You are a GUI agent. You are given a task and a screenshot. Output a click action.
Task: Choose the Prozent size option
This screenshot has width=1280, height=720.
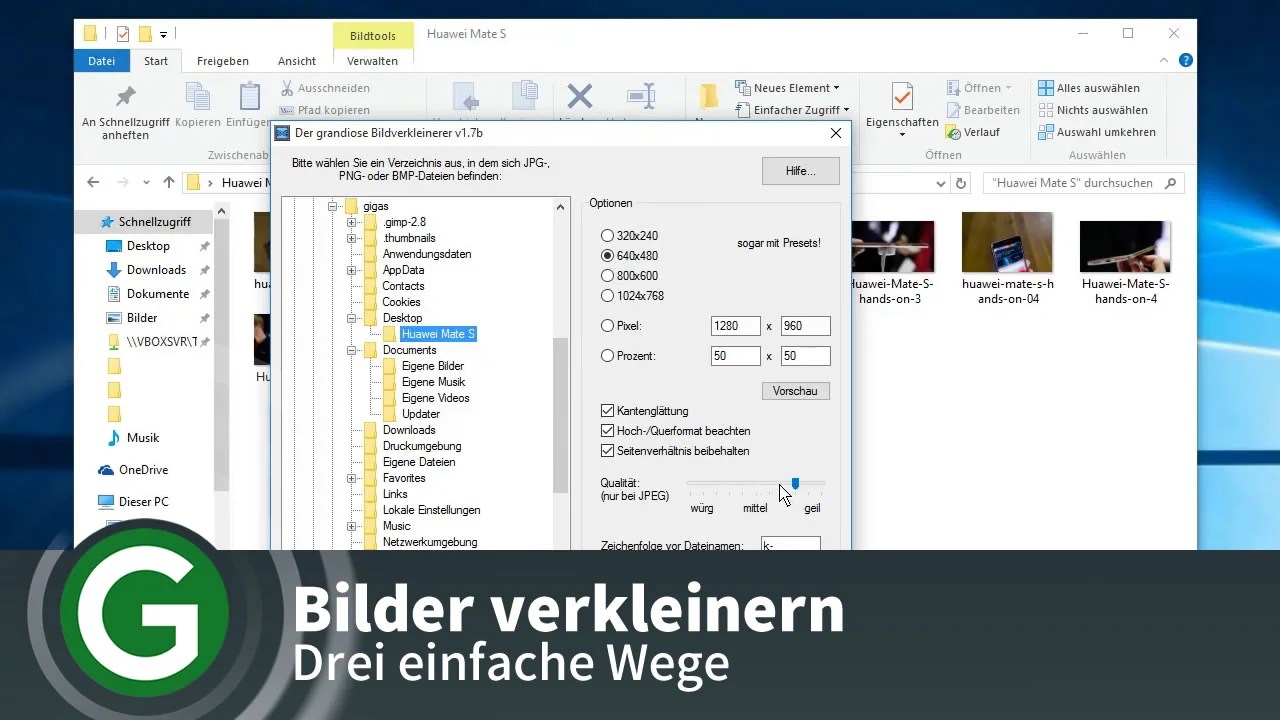607,356
